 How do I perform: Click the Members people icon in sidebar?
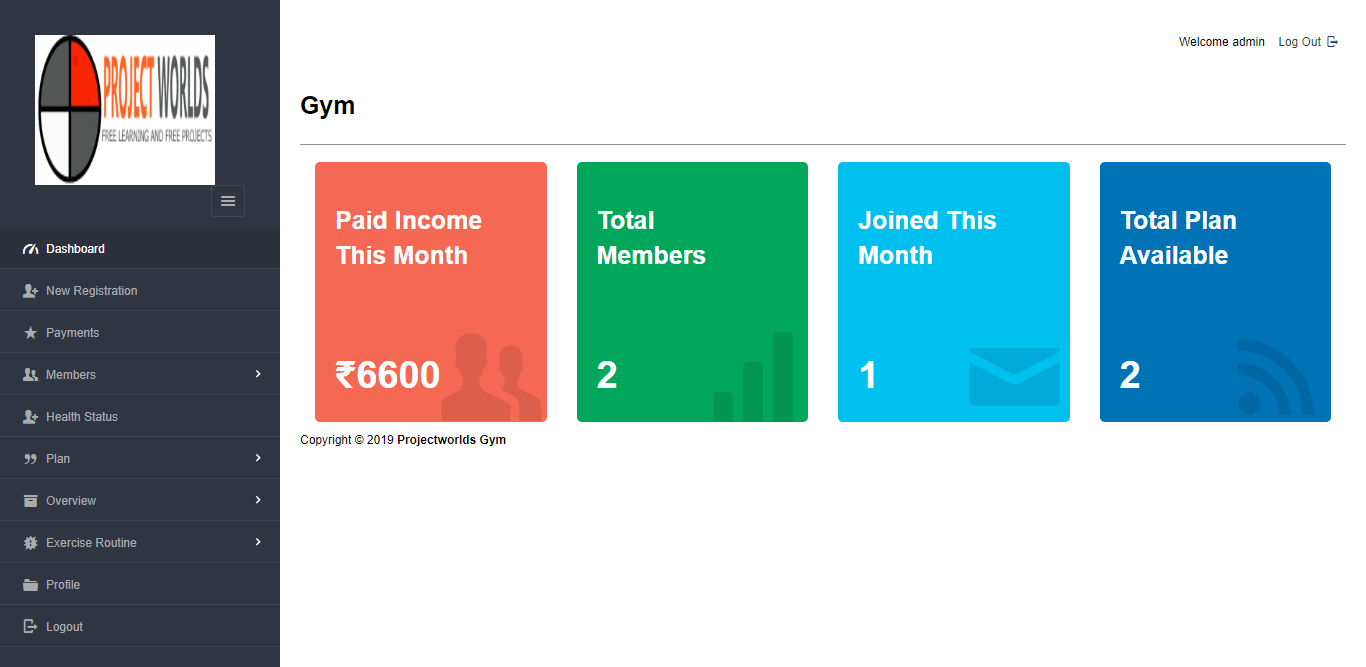tap(30, 375)
